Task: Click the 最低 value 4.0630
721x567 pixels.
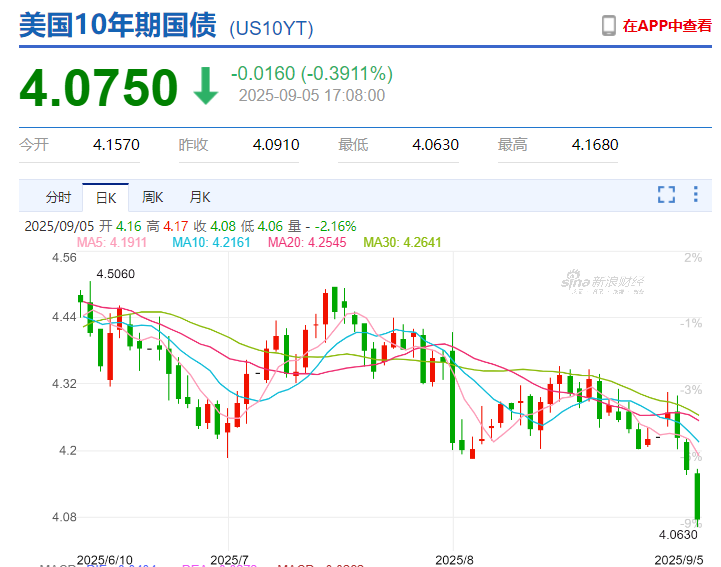Action: point(435,145)
